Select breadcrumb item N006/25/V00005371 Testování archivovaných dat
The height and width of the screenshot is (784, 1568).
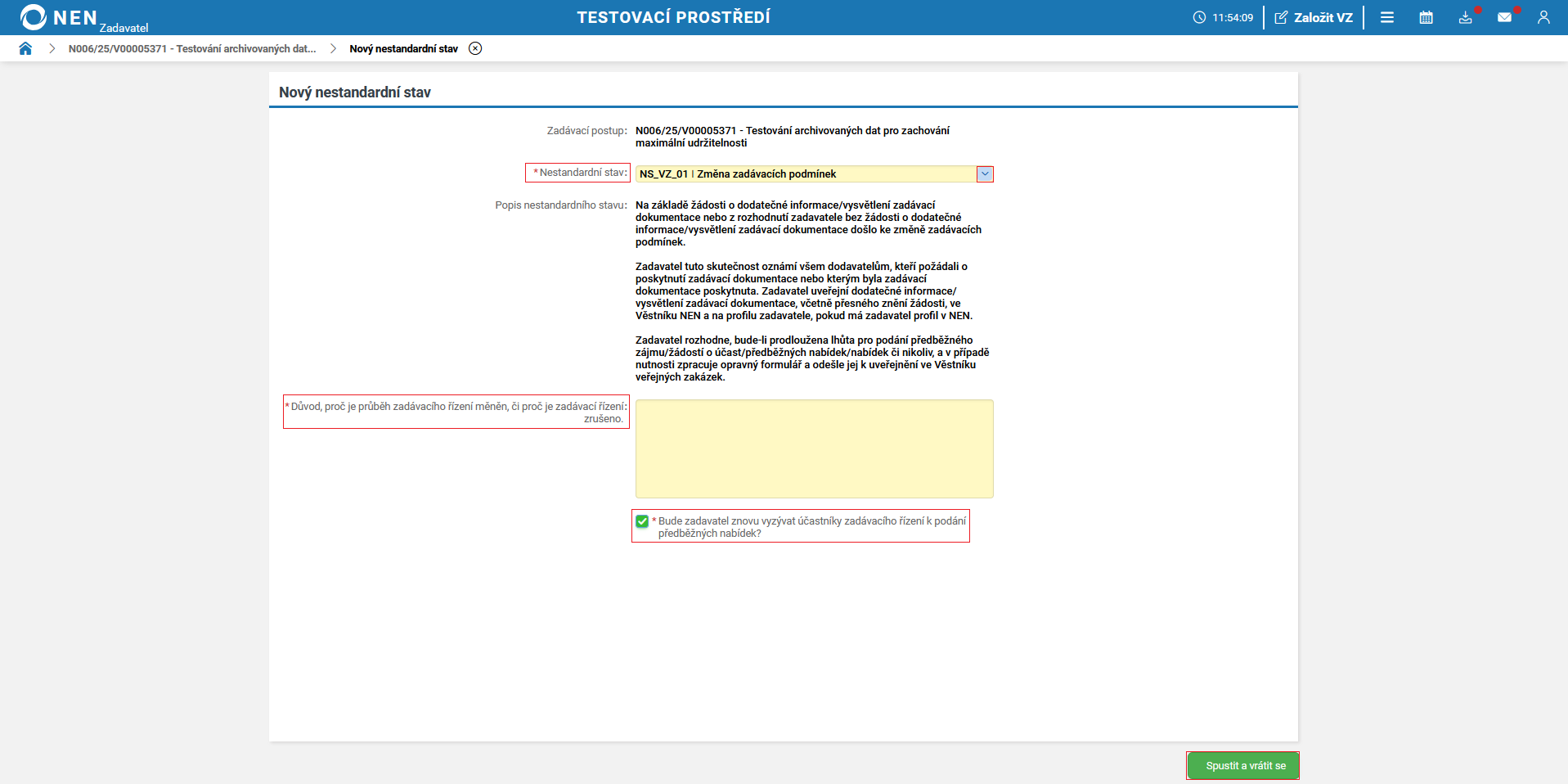click(192, 48)
